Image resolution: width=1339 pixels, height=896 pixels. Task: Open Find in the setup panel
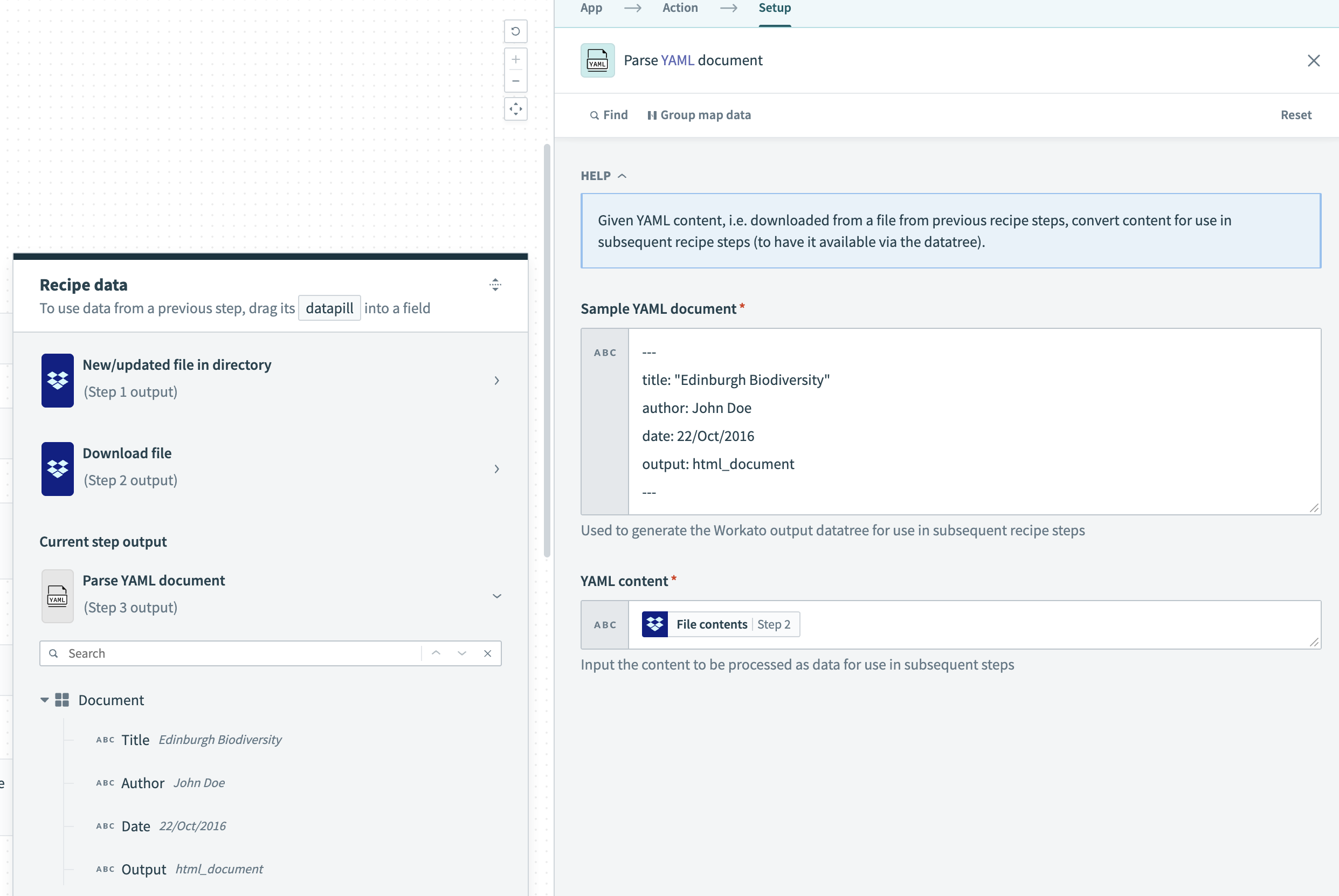pyautogui.click(x=609, y=115)
